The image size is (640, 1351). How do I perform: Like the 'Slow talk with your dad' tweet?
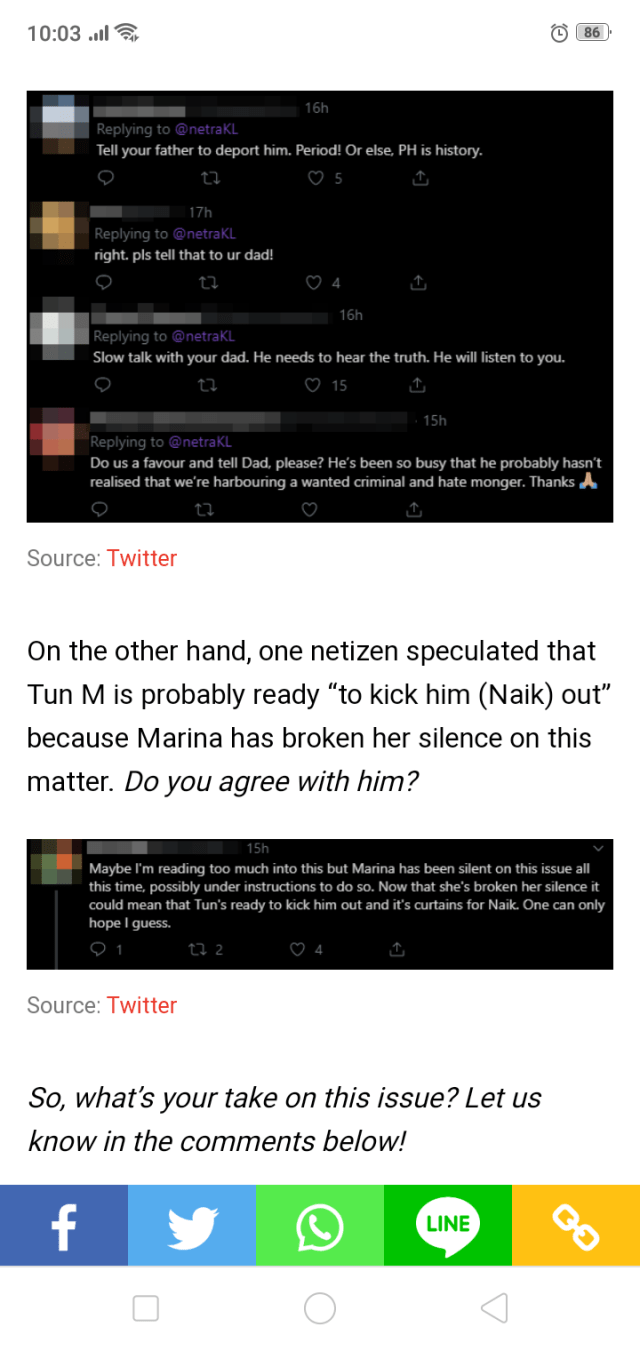point(312,385)
